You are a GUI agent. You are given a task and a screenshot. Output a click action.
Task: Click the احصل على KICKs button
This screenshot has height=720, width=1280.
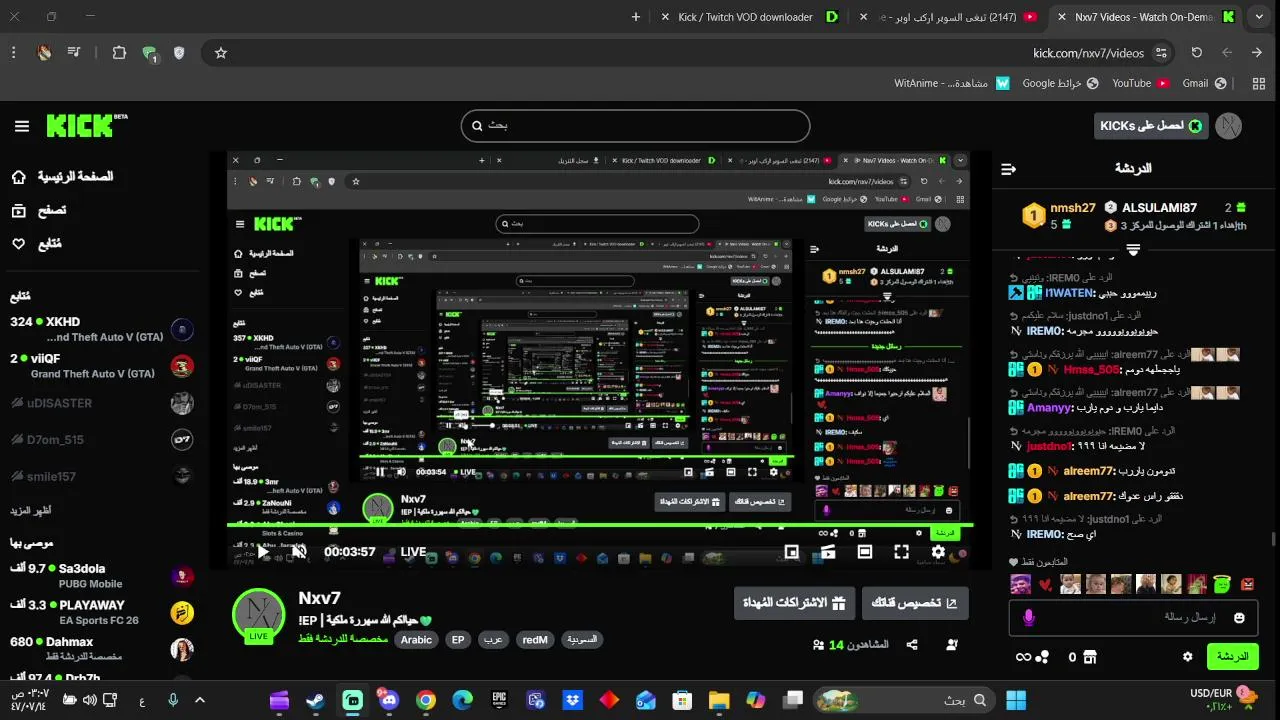(1151, 126)
